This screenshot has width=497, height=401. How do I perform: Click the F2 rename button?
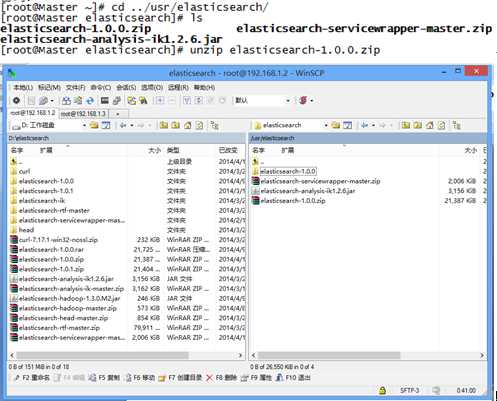[x=32, y=378]
